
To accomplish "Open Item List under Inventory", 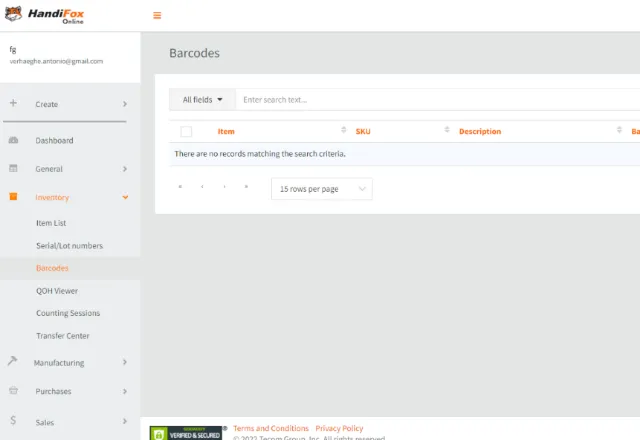I will (51, 223).
